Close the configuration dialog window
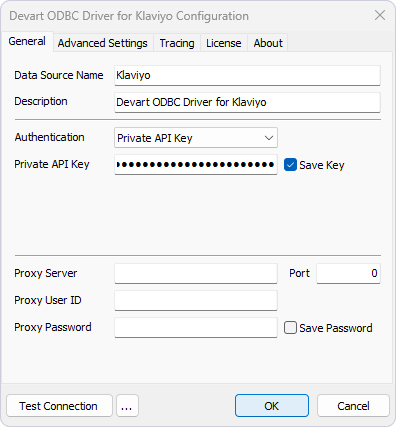396x427 pixels. point(380,15)
